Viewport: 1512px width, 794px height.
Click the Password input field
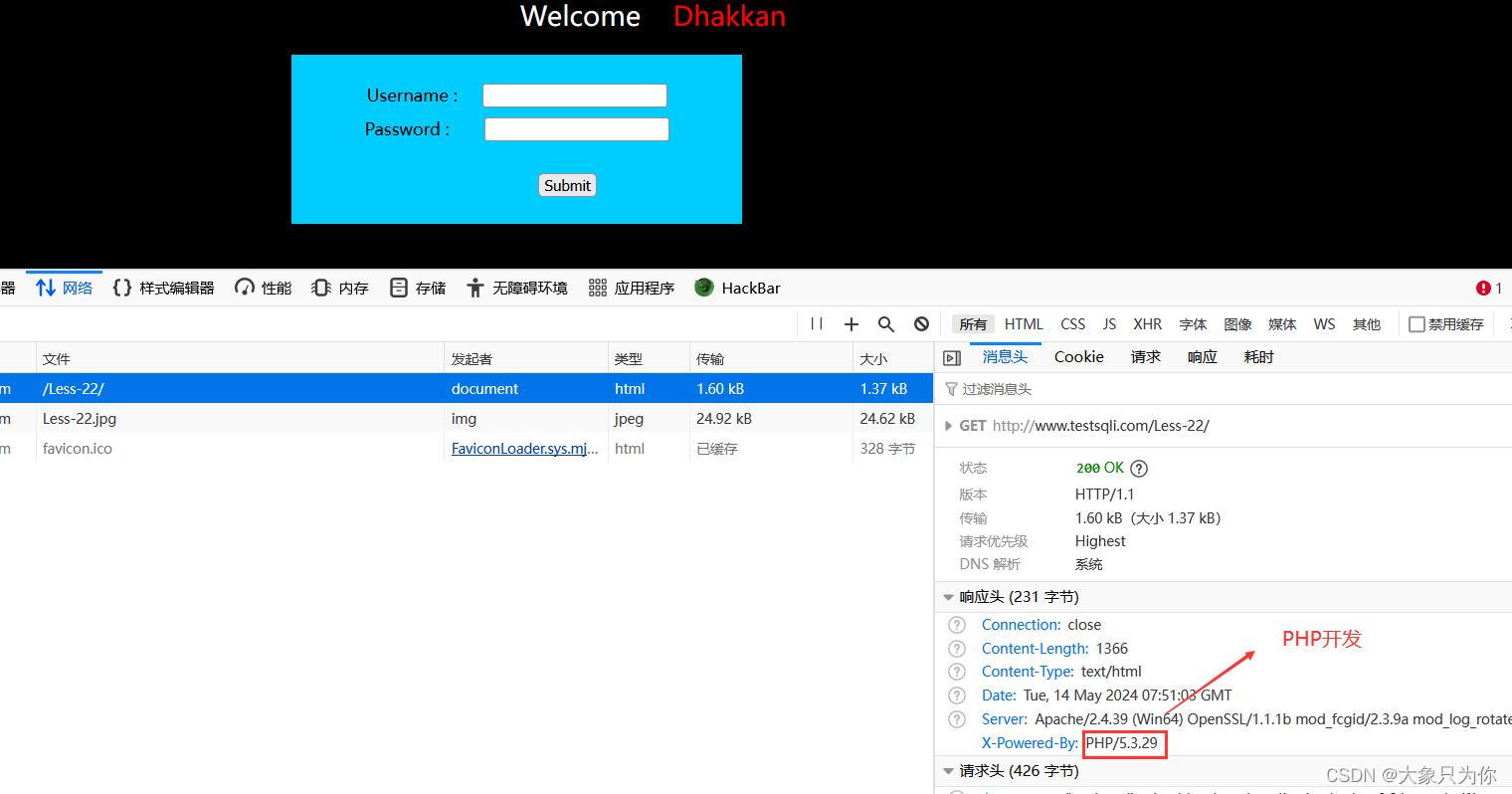[x=577, y=129]
